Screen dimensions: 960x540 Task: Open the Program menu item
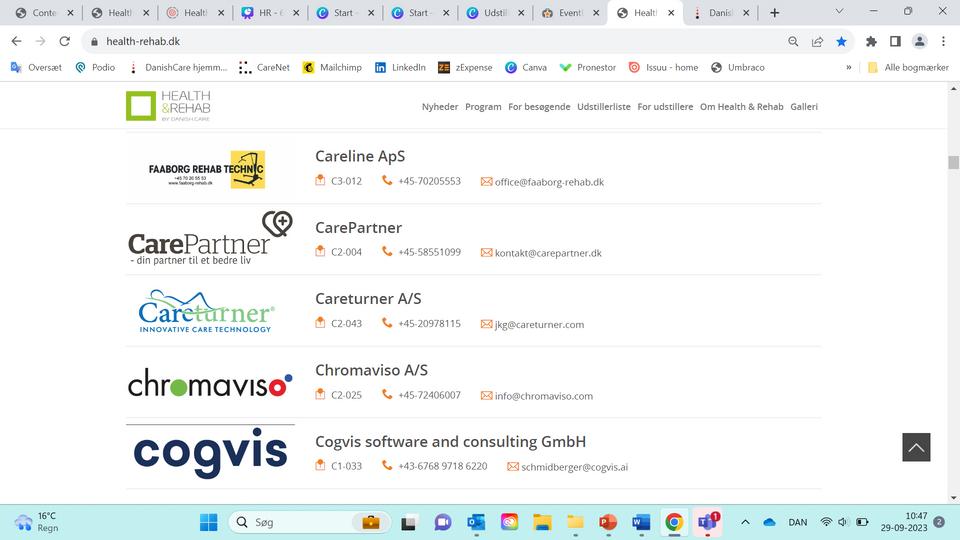483,107
